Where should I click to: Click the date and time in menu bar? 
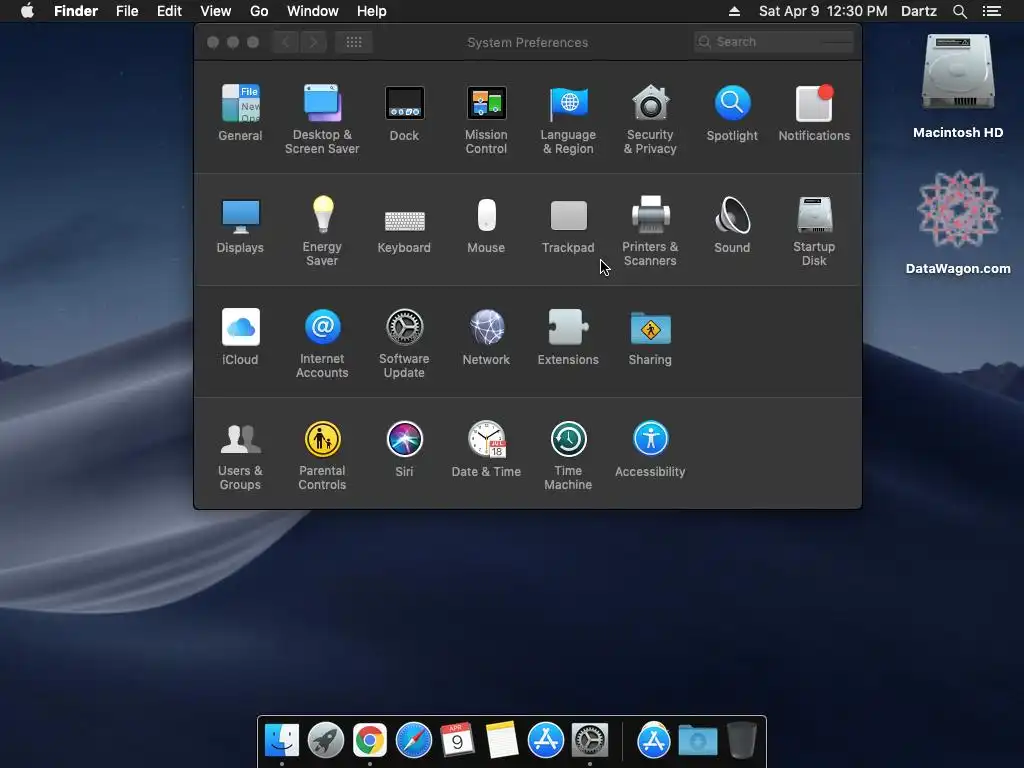(823, 11)
